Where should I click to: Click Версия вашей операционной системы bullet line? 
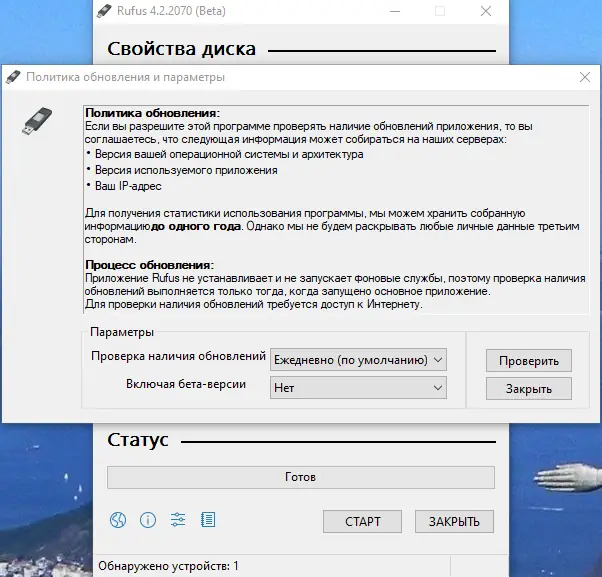(x=229, y=154)
